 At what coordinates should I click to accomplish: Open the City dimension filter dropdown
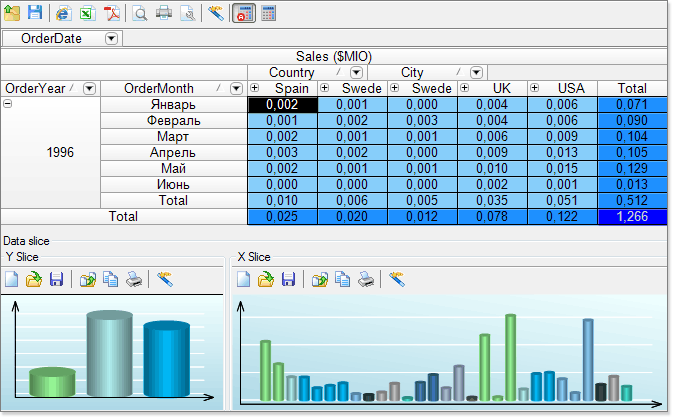[x=476, y=72]
